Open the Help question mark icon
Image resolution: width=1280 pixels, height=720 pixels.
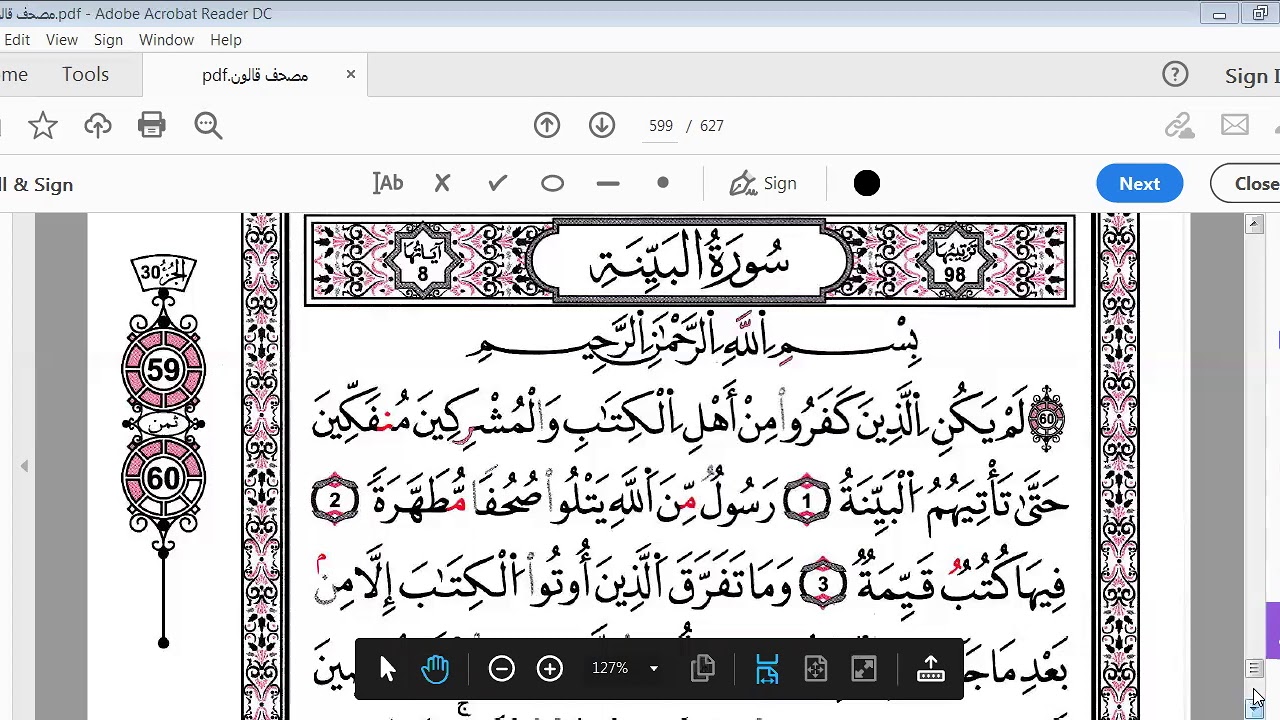(x=1175, y=75)
